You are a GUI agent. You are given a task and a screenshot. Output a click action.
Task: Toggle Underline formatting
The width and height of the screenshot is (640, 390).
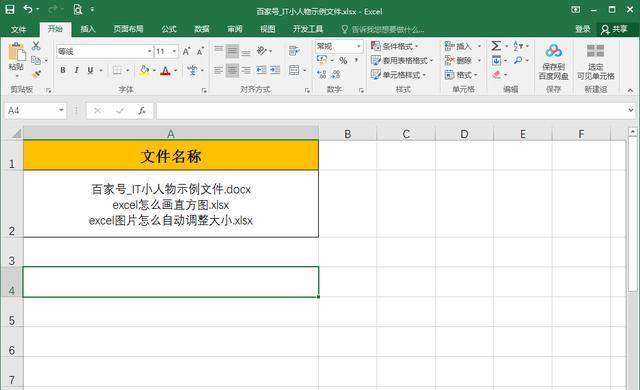[90, 70]
